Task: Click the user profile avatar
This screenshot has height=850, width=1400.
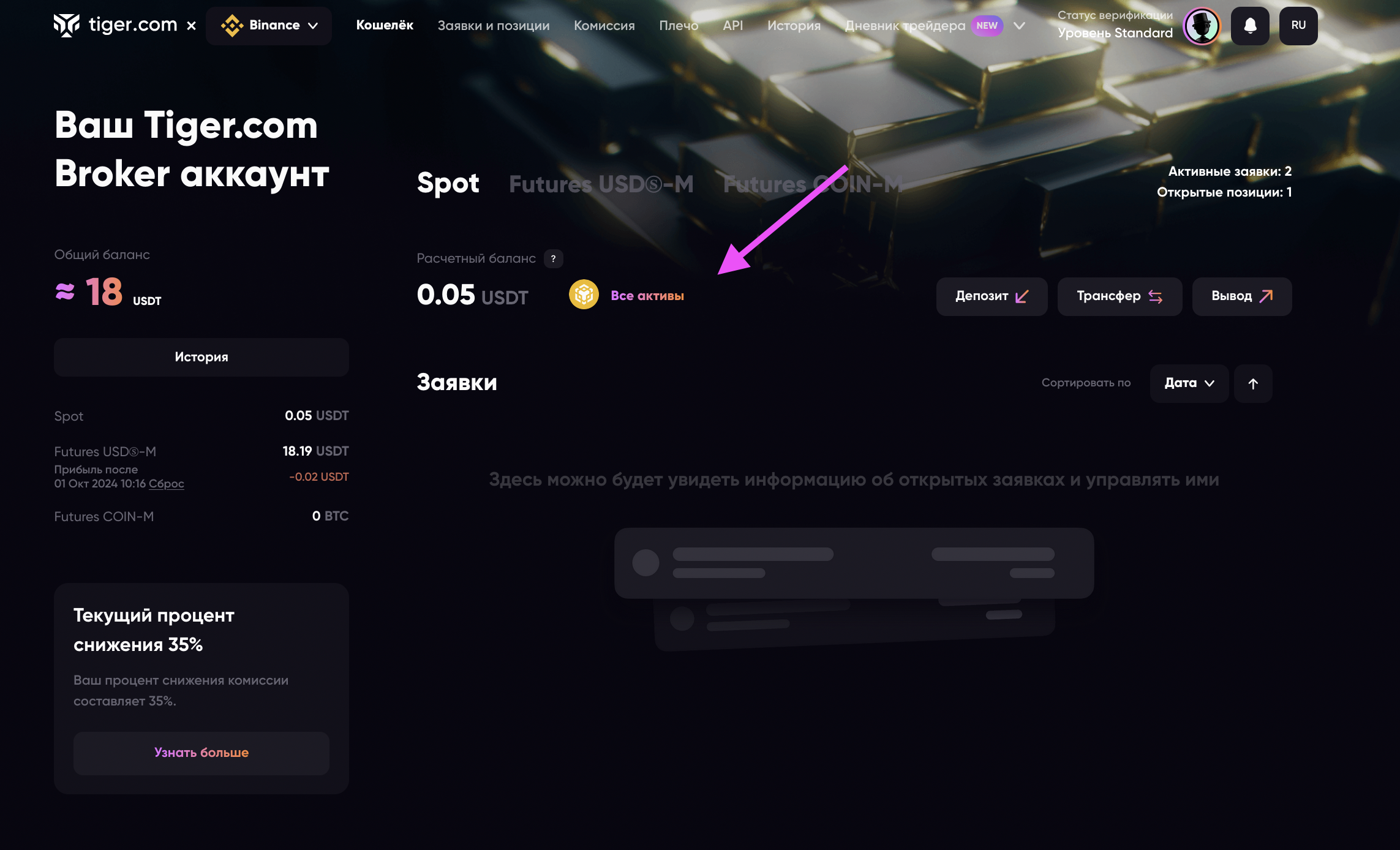Action: click(1202, 26)
